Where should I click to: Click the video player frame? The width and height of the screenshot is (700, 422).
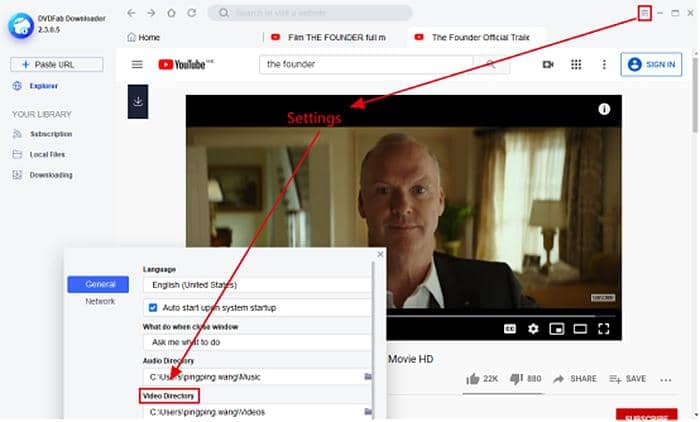coord(404,217)
